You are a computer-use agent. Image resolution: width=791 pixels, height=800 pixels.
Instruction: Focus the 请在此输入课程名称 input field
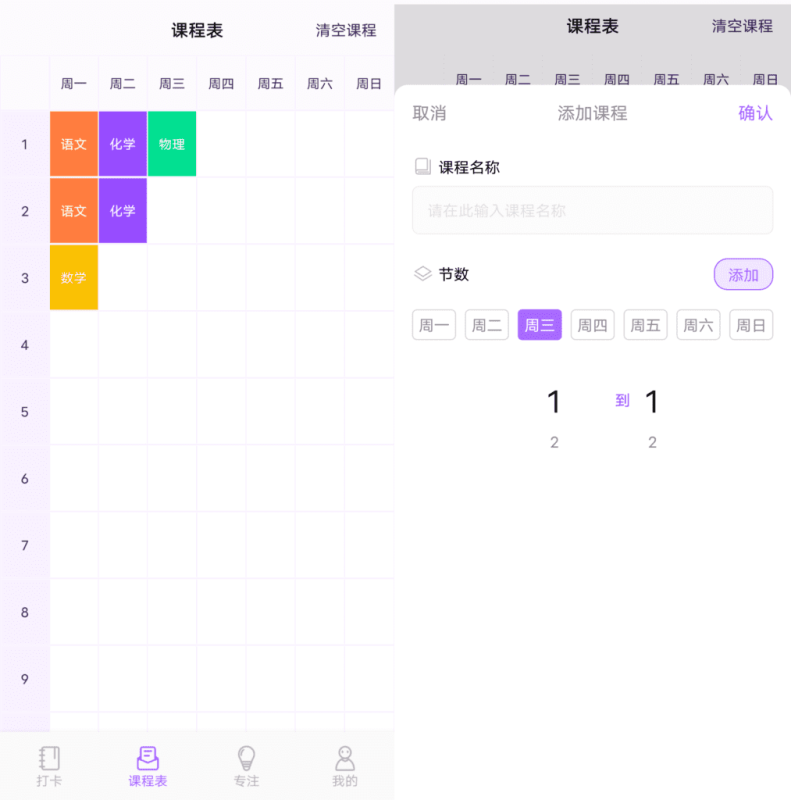pos(592,210)
